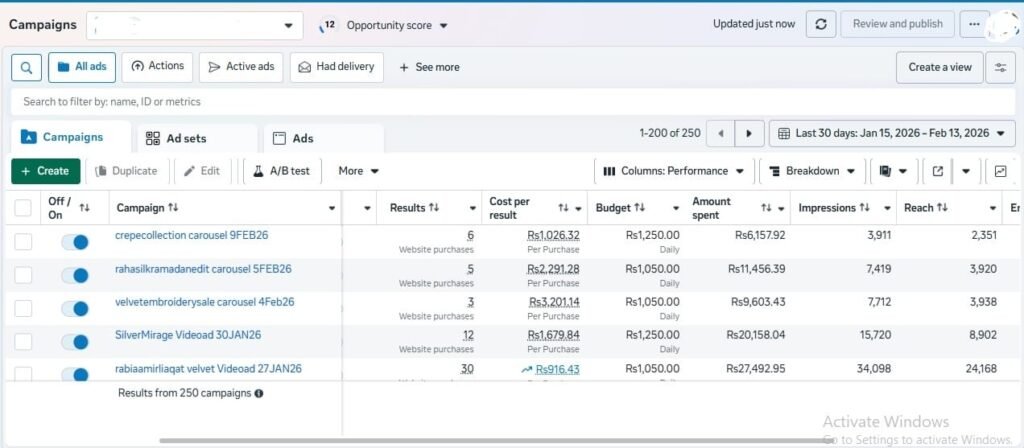Switch to the Ads tab
The image size is (1024, 448).
[292, 138]
